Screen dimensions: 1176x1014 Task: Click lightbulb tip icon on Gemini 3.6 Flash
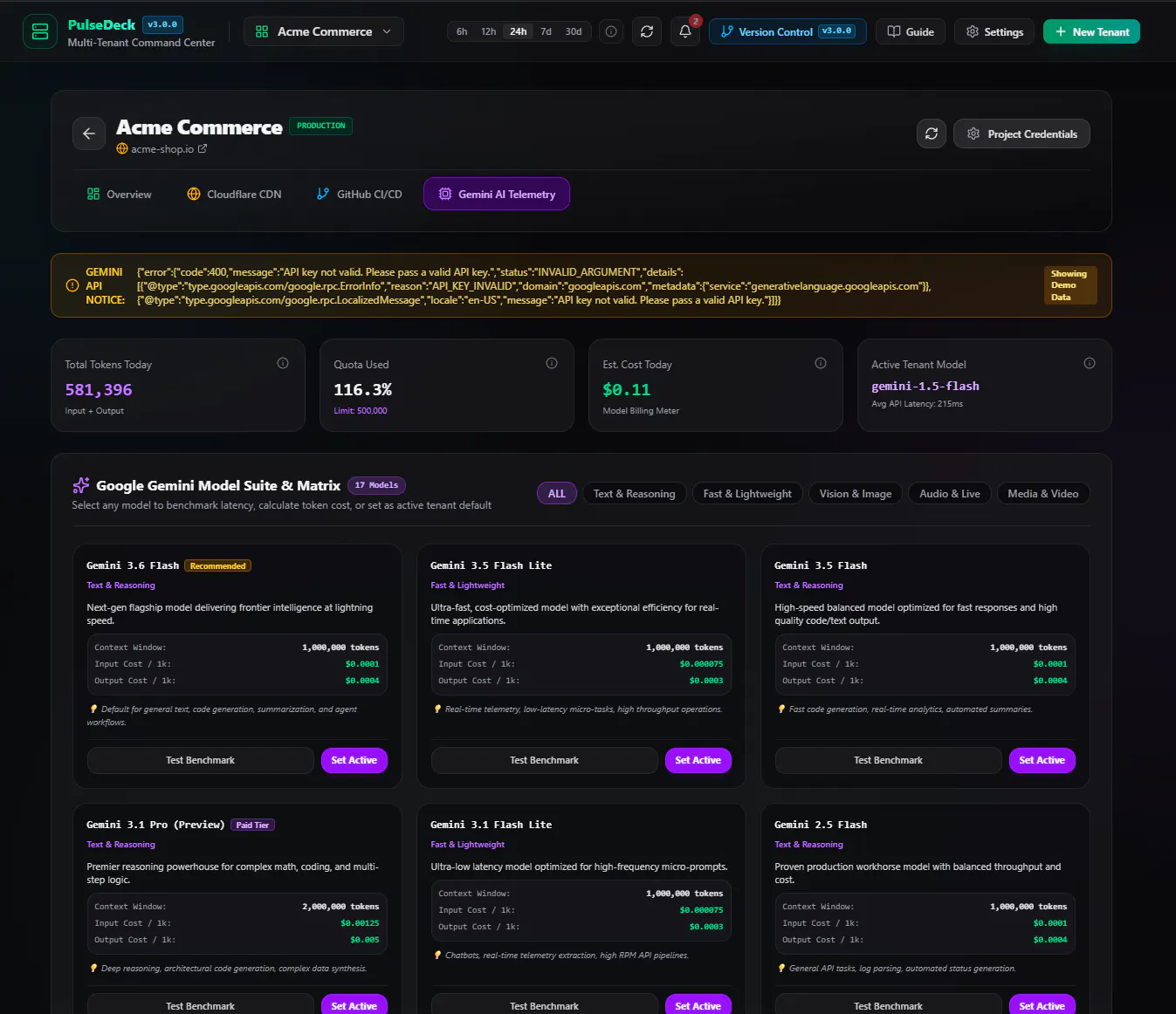tap(93, 709)
